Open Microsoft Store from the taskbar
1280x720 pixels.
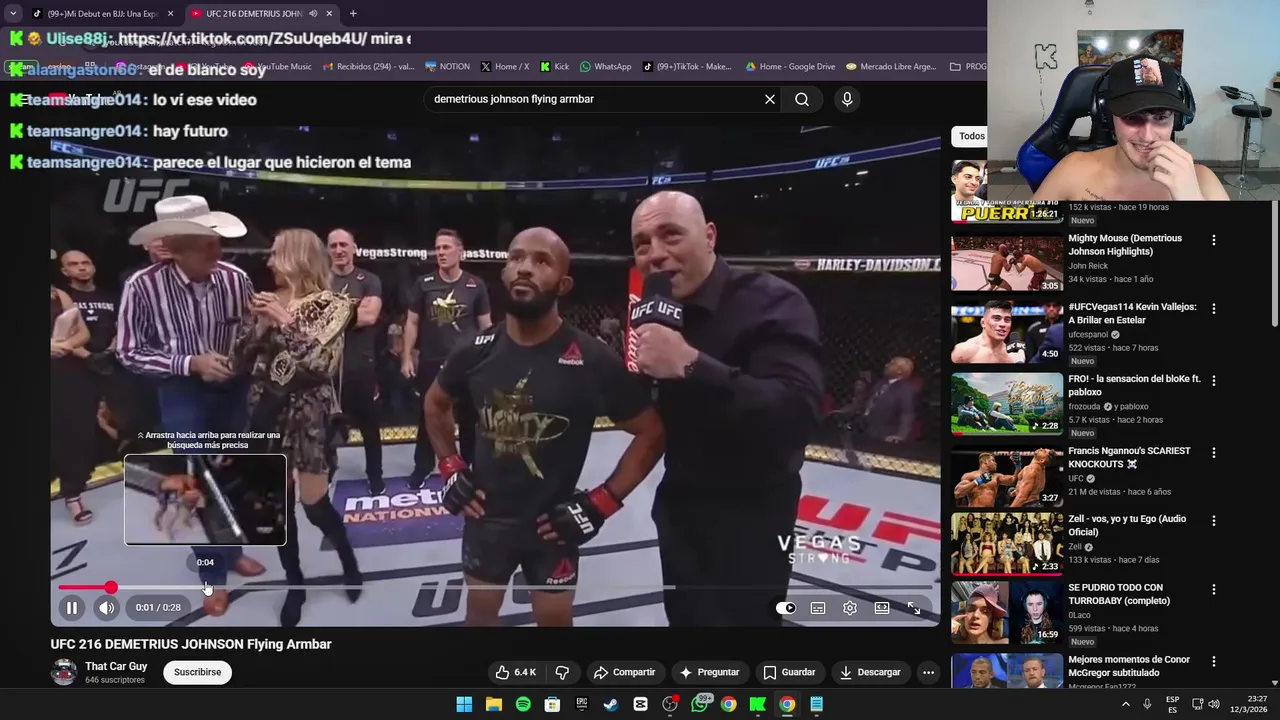(x=552, y=704)
